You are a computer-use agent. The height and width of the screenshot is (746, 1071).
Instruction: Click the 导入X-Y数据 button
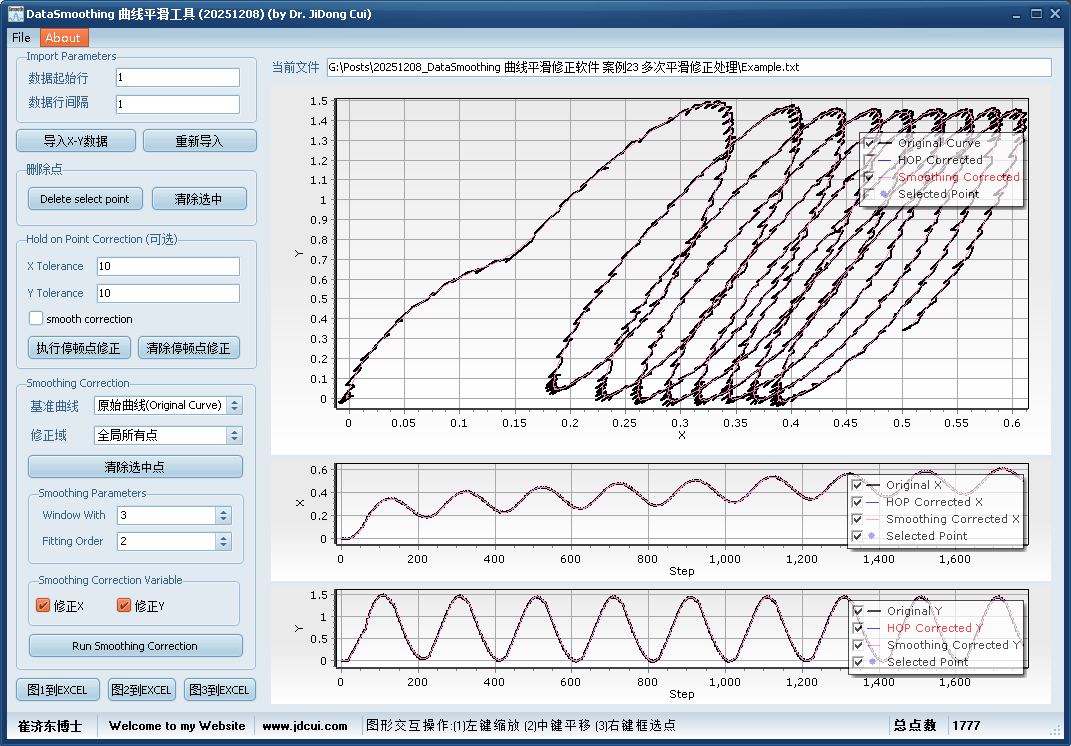point(76,141)
